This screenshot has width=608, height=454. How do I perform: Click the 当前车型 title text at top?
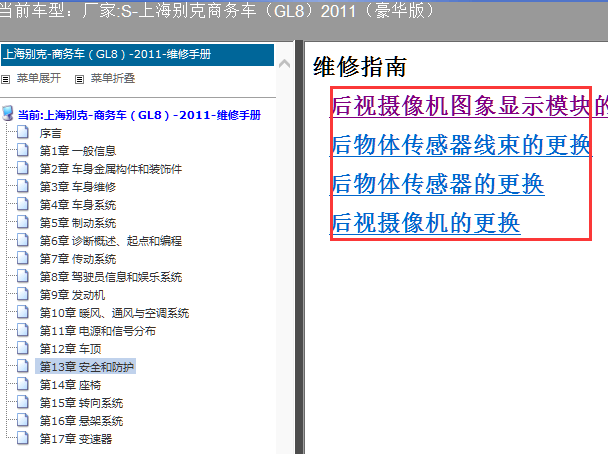click(217, 10)
